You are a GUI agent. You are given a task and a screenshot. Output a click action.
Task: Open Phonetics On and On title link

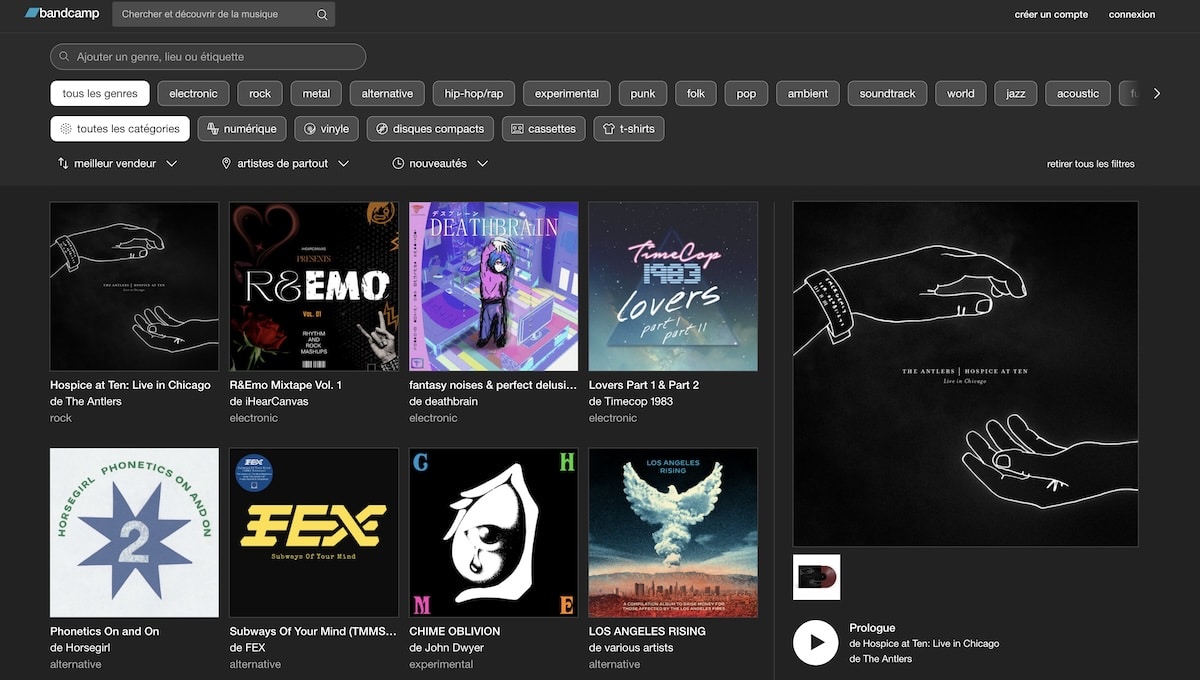104,631
